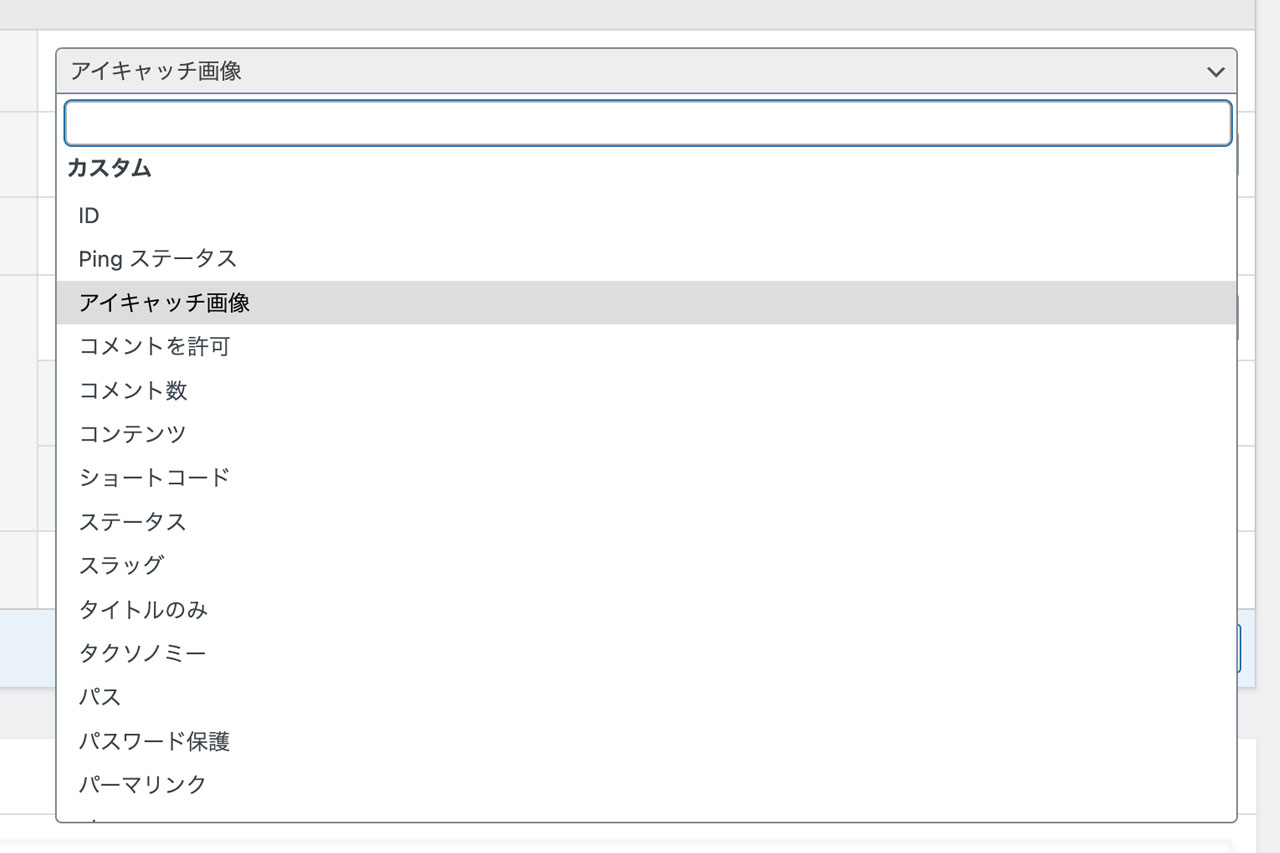The width and height of the screenshot is (1280, 853).
Task: Choose the タクソノミー option
Action: point(142,653)
